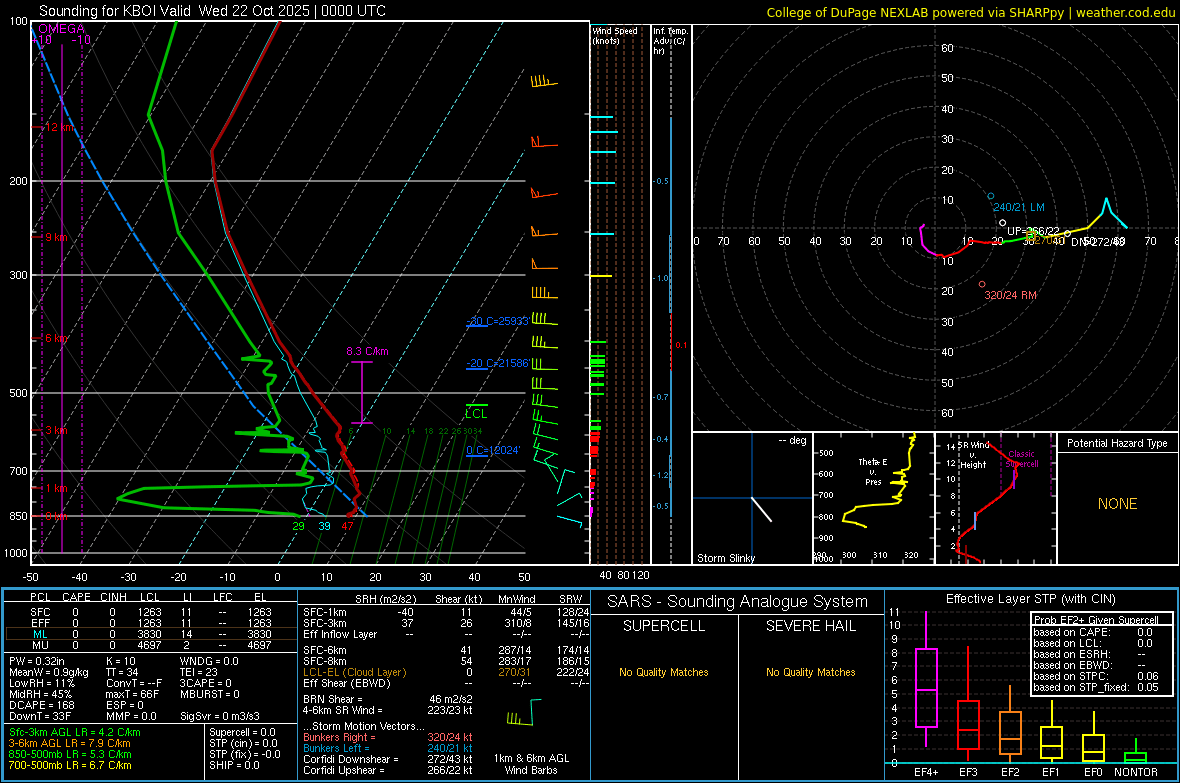Click the 'Corfidi Downshear =' label
Screen dimensions: 1180x783
[351, 759]
